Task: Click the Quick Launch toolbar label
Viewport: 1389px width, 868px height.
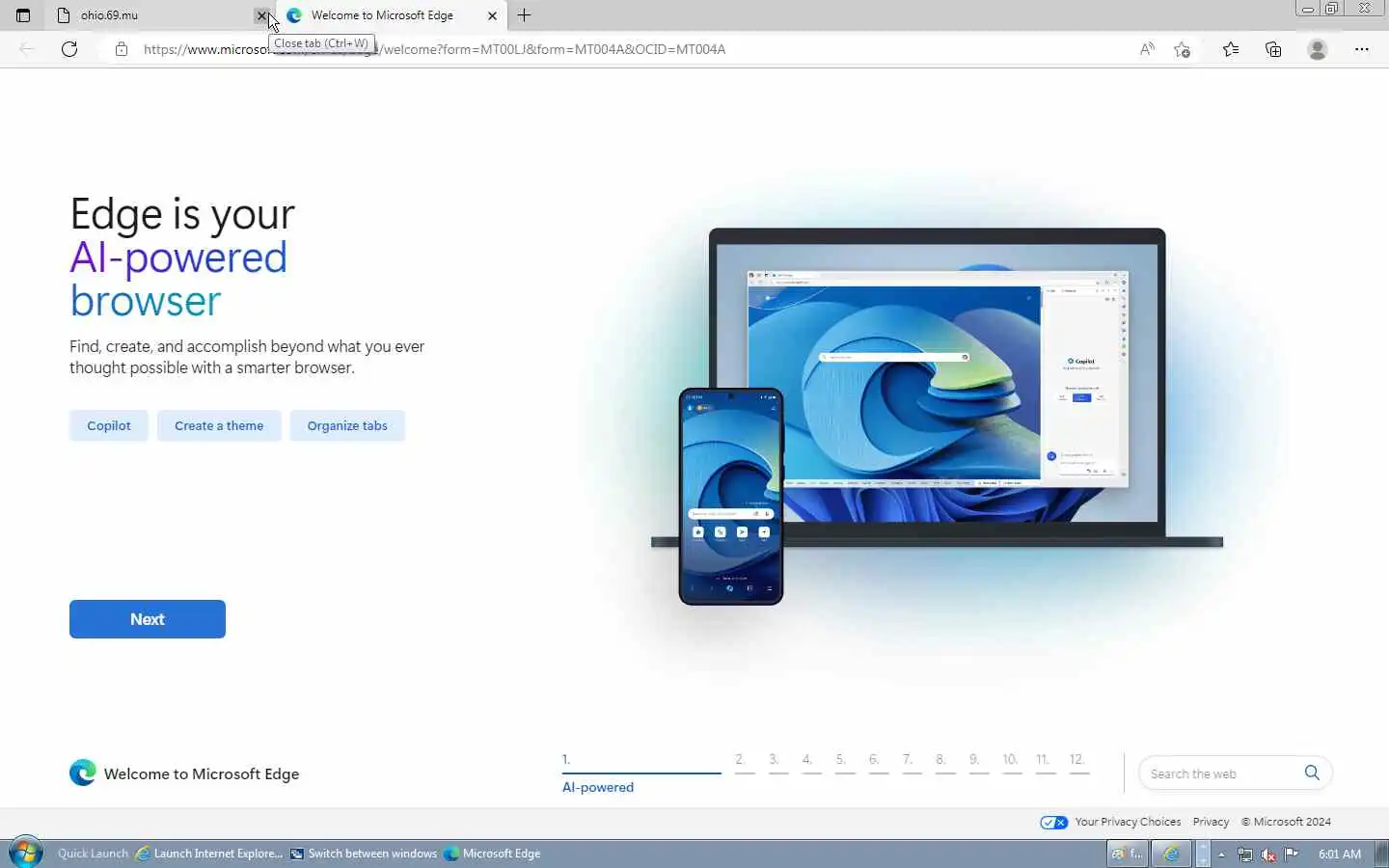Action: pos(93,854)
